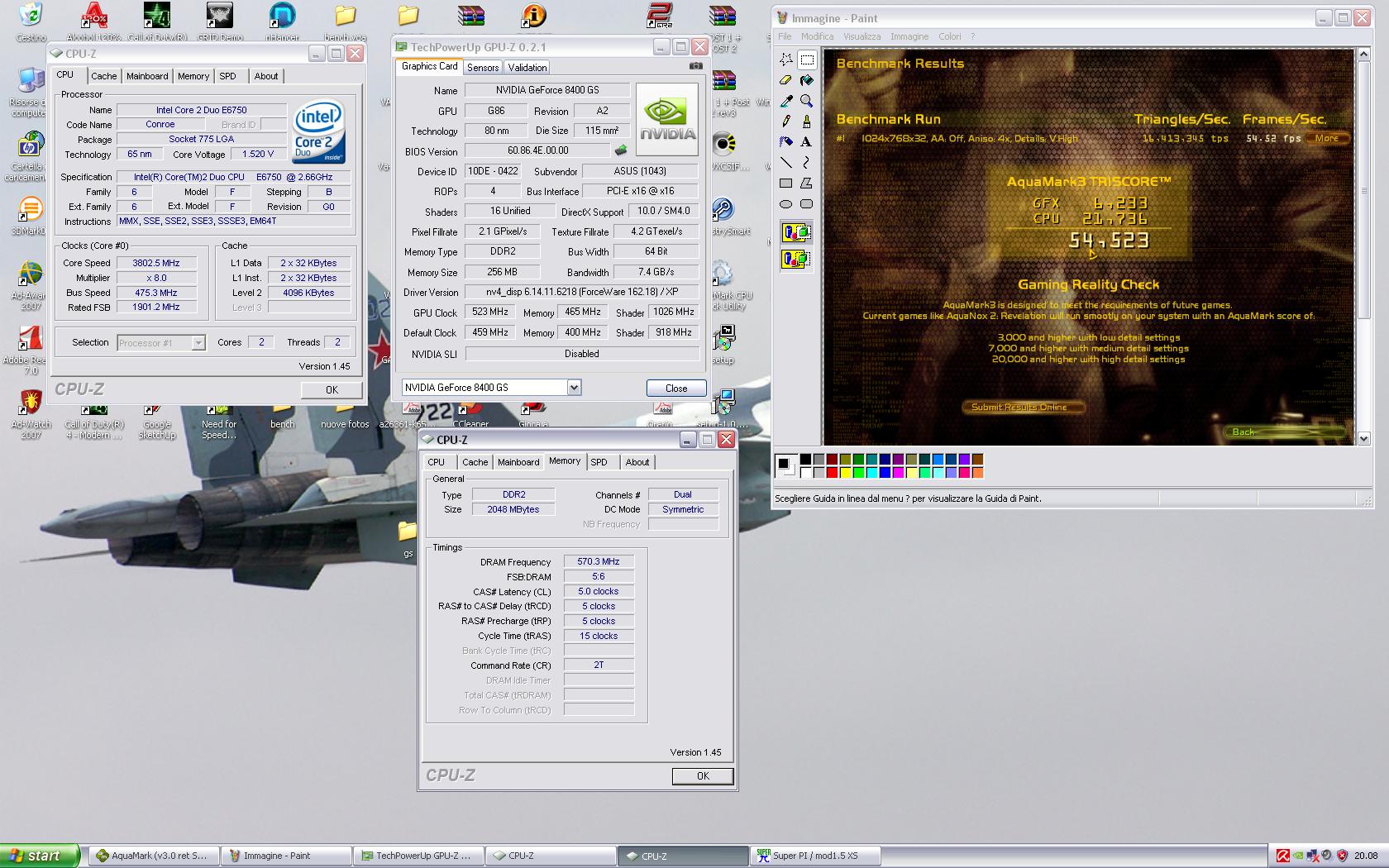1389x868 pixels.
Task: Open the Alcohol 120% desktop shortcut
Action: pos(93,21)
